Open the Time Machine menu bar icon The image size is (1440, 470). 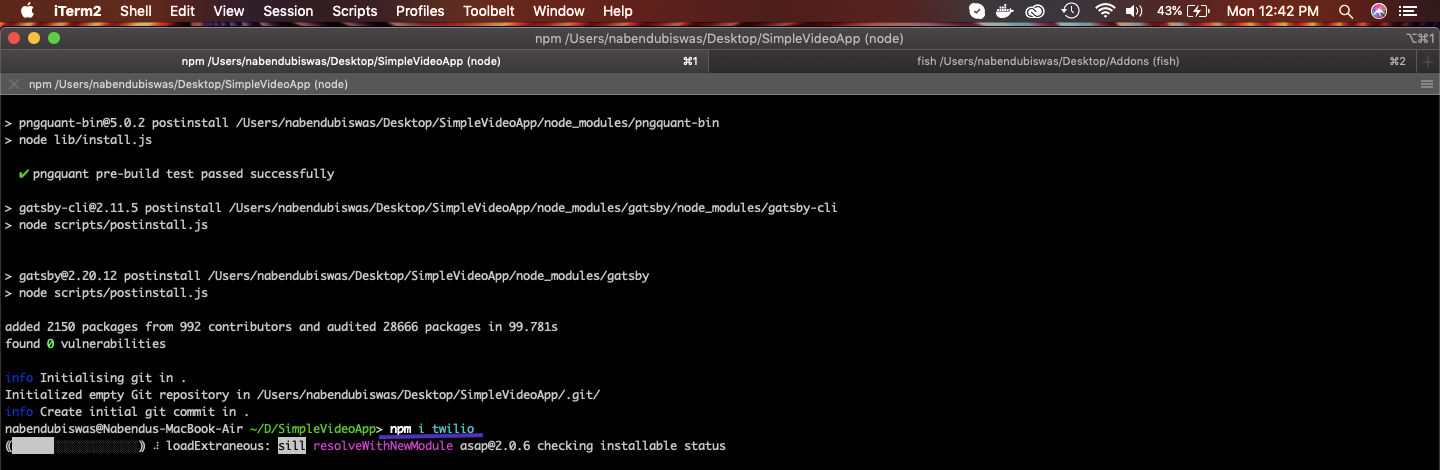pos(1071,11)
